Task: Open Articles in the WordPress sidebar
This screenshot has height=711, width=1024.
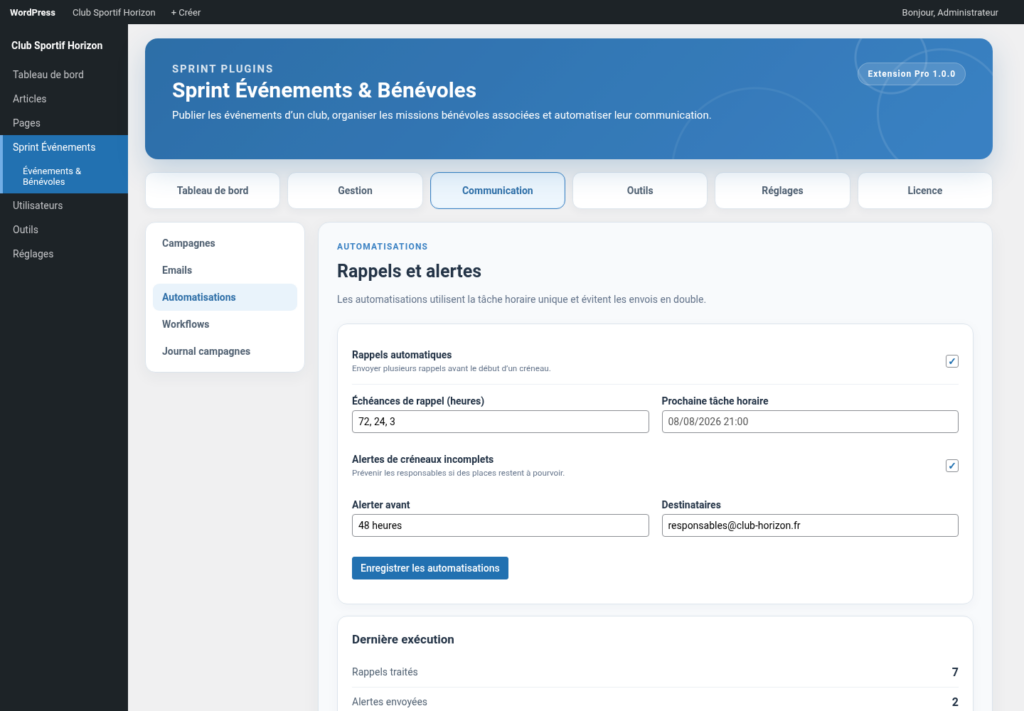Action: [64, 99]
